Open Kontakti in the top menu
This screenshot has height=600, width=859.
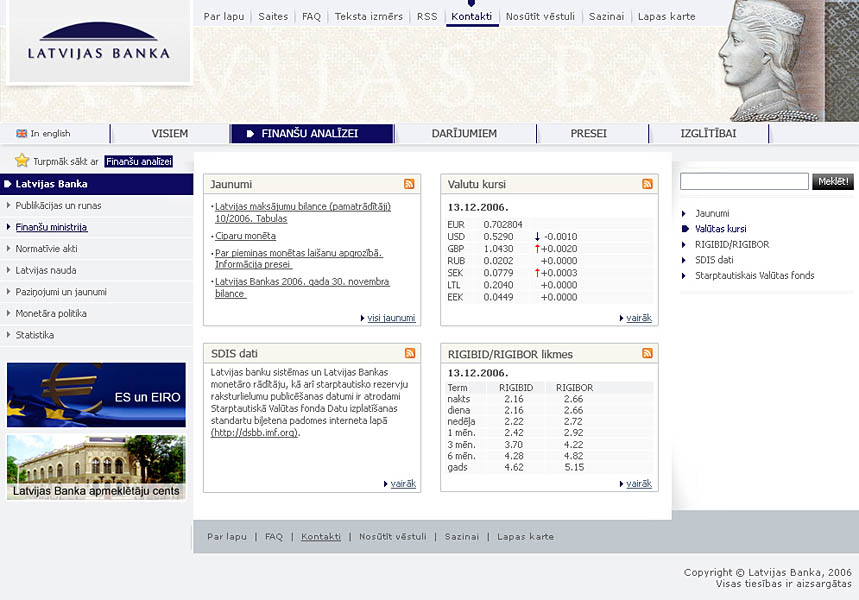(x=472, y=16)
